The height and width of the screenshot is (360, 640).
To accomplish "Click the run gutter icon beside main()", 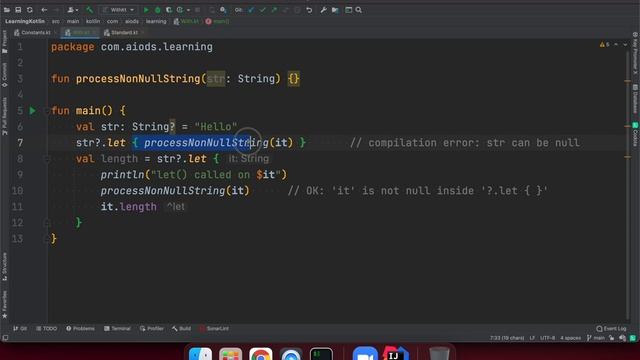I will [33, 111].
